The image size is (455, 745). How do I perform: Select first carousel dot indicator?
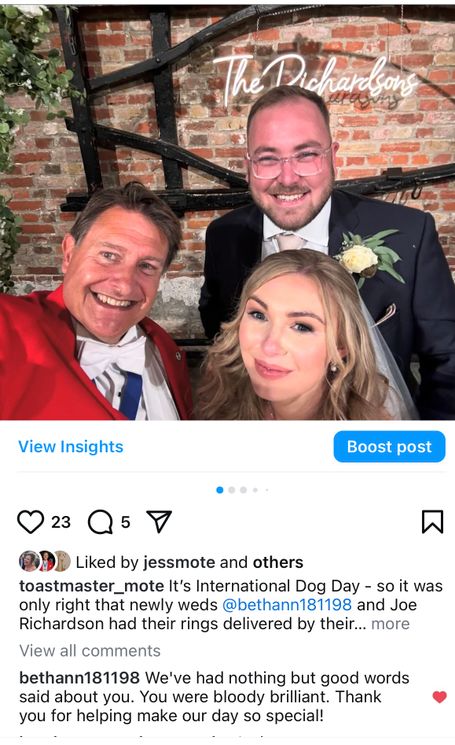point(219,490)
